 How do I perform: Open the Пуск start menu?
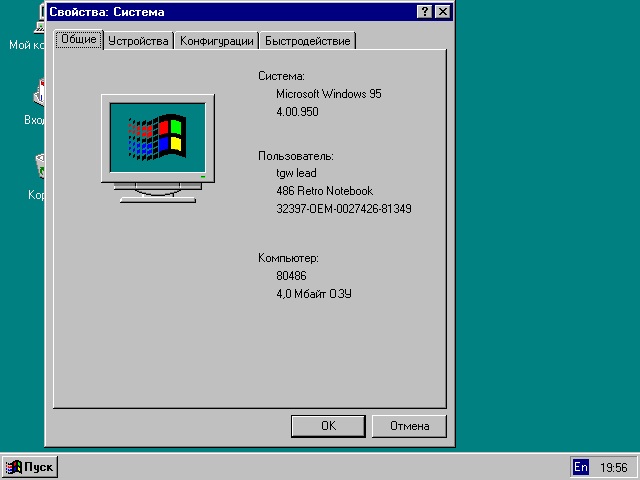point(30,467)
